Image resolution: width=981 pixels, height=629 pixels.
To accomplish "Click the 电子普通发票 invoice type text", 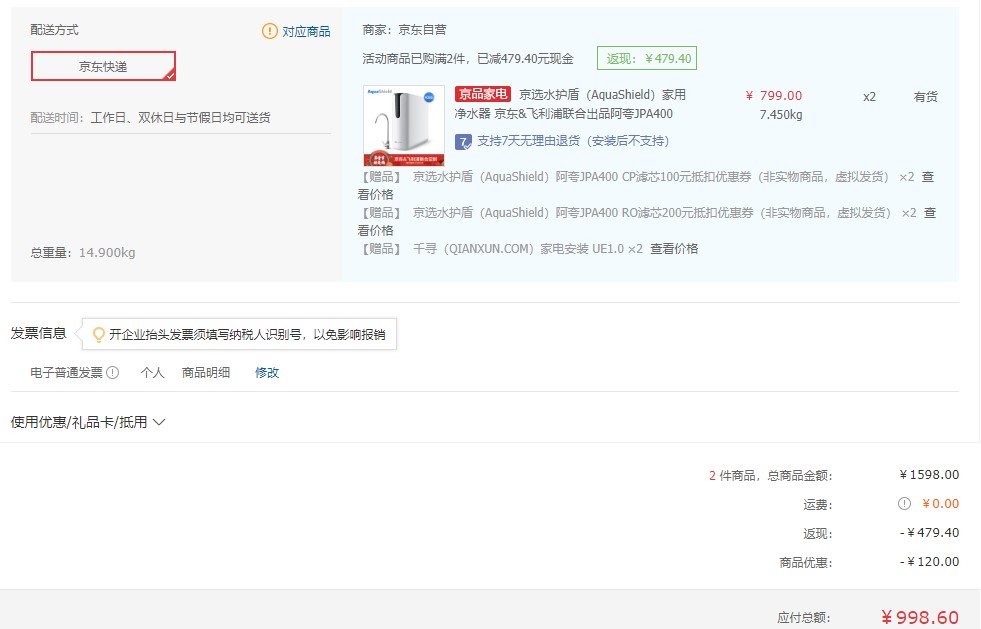I will [66, 373].
